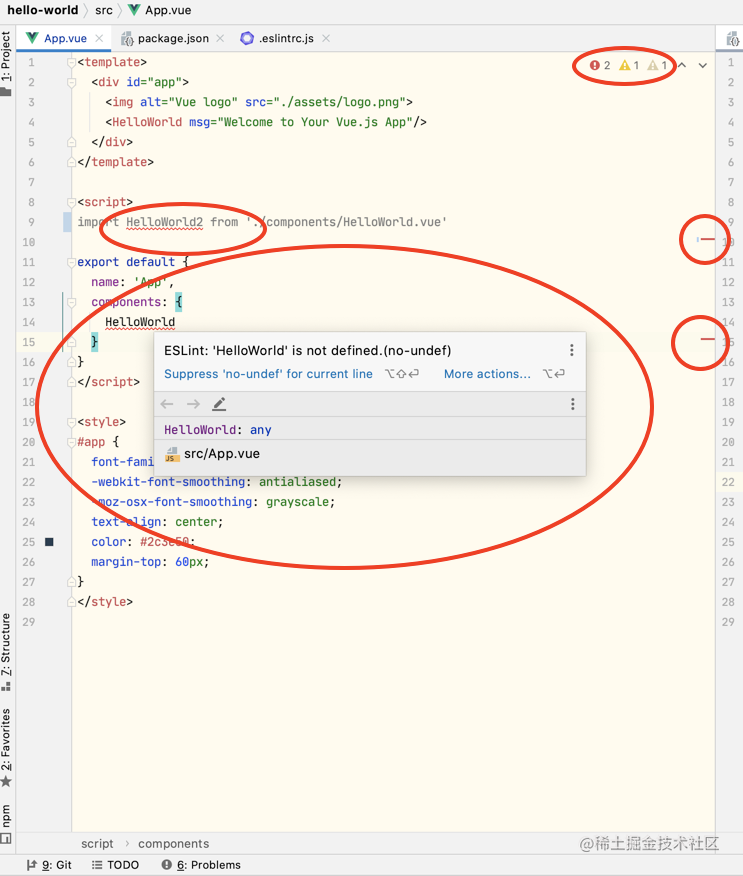
Task: Select the App.vue editor tab
Action: tap(65, 38)
